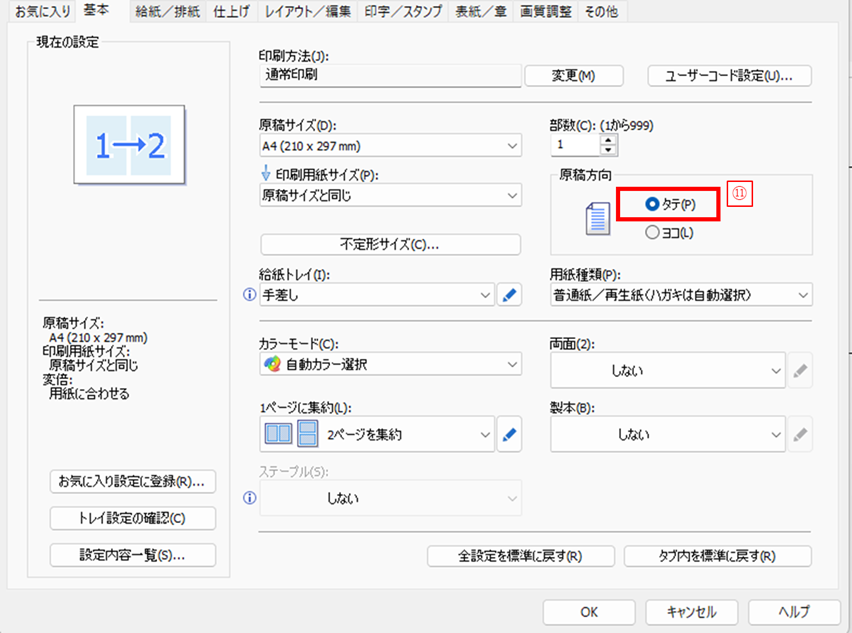Increase 部数 with the up arrow
This screenshot has width=852, height=633.
(609, 140)
